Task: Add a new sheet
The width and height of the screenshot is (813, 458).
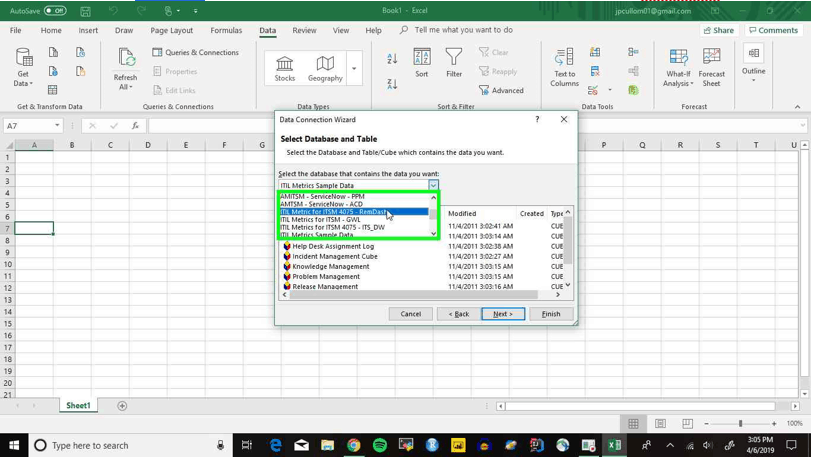Action: point(122,406)
